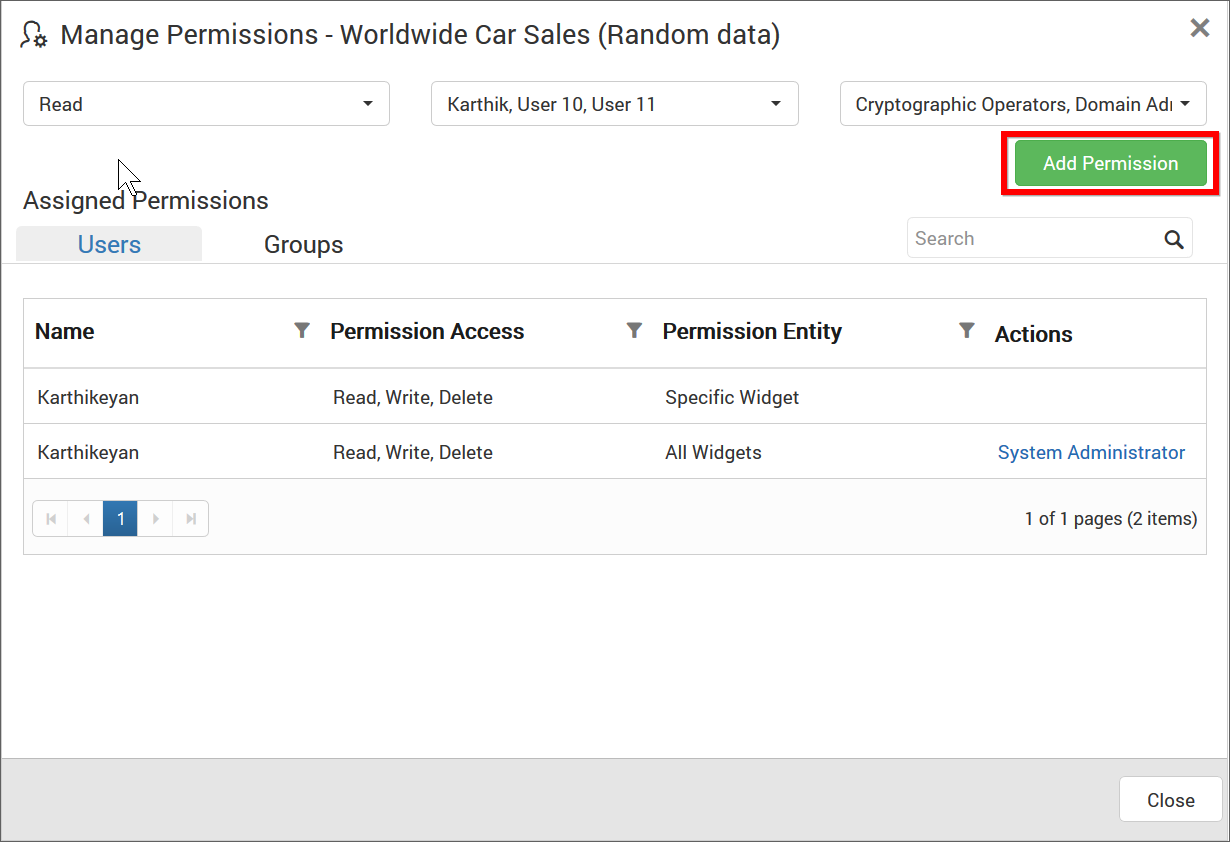
Task: Open the Permission Access column filter icon
Action: pyautogui.click(x=634, y=330)
